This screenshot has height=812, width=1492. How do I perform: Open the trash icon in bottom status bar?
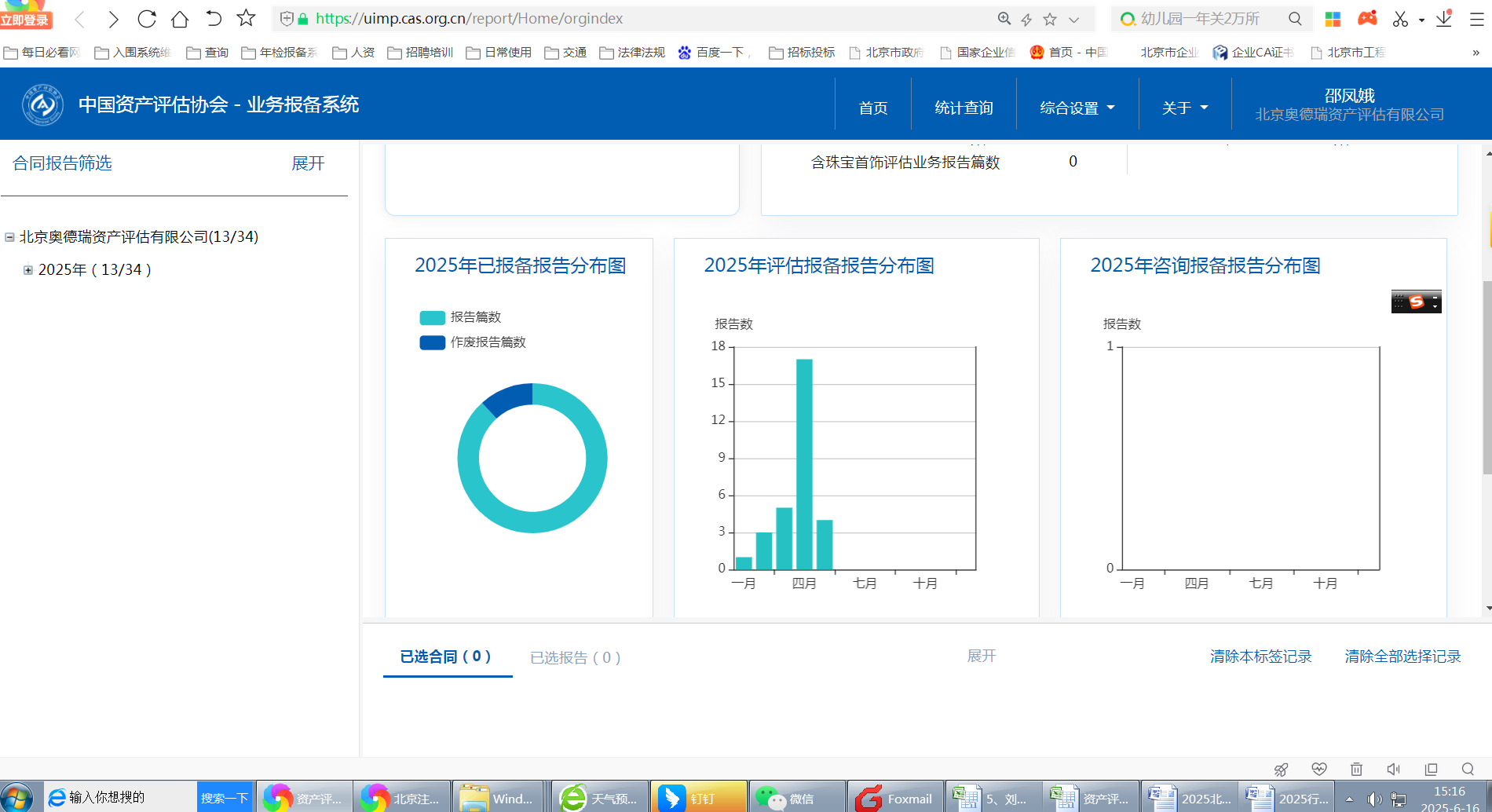point(1356,769)
